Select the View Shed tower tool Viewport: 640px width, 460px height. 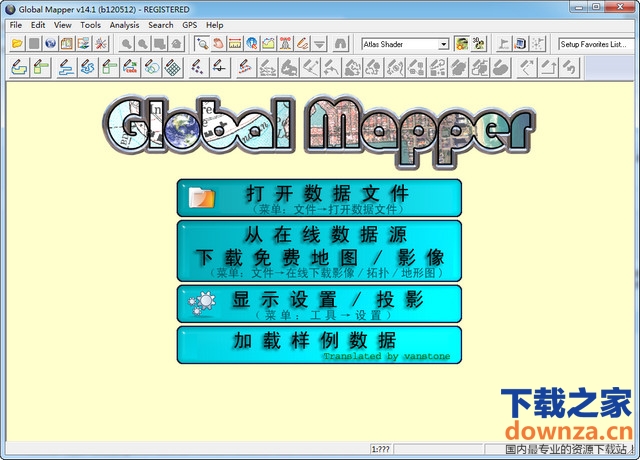[x=285, y=43]
